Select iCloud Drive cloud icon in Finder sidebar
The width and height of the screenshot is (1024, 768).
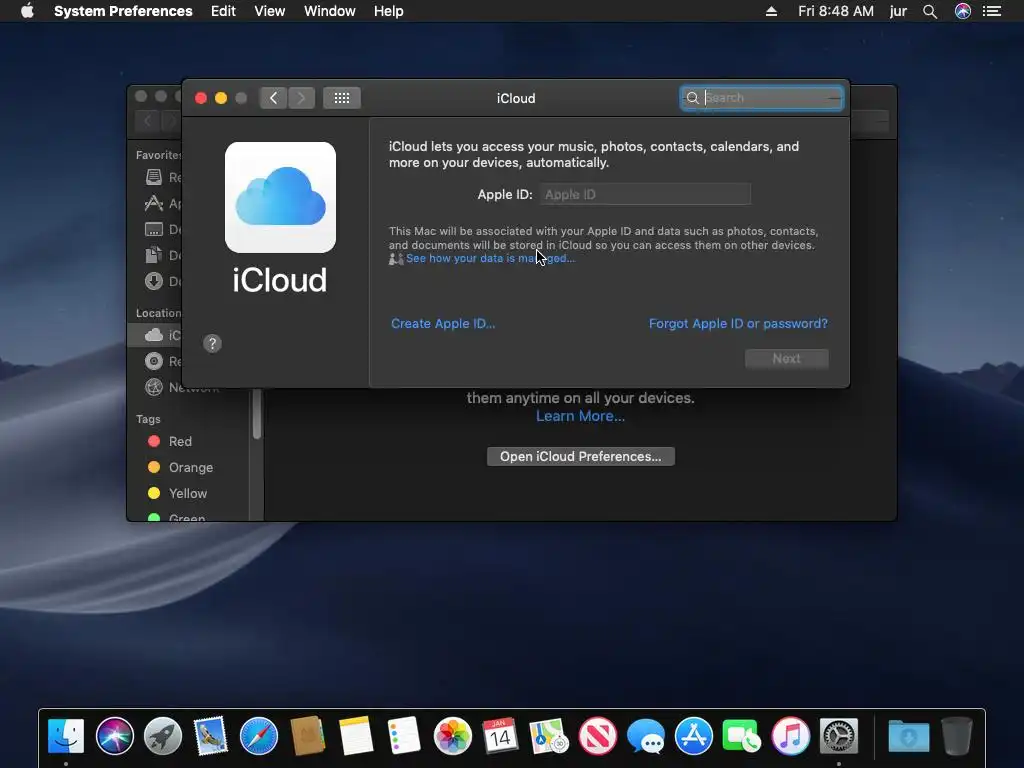pos(154,335)
